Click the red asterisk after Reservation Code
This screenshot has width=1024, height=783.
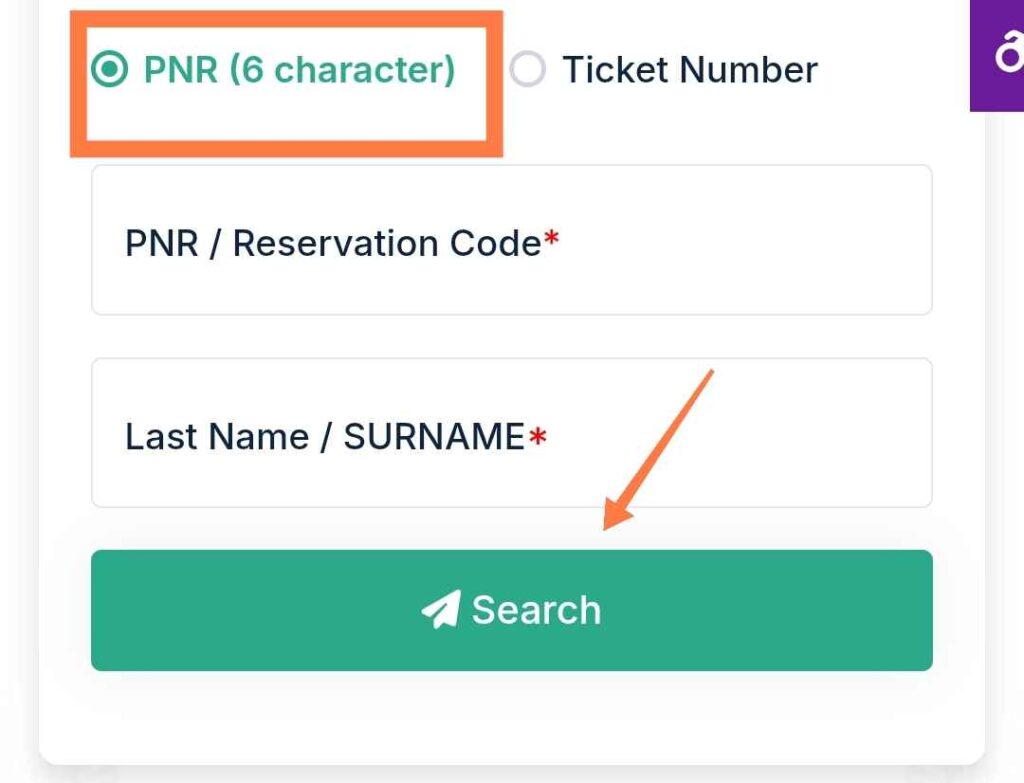(552, 237)
